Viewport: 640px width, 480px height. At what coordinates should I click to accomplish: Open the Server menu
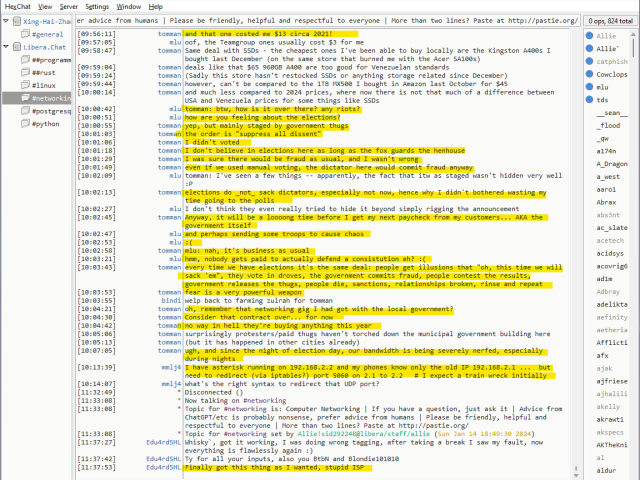pos(67,6)
